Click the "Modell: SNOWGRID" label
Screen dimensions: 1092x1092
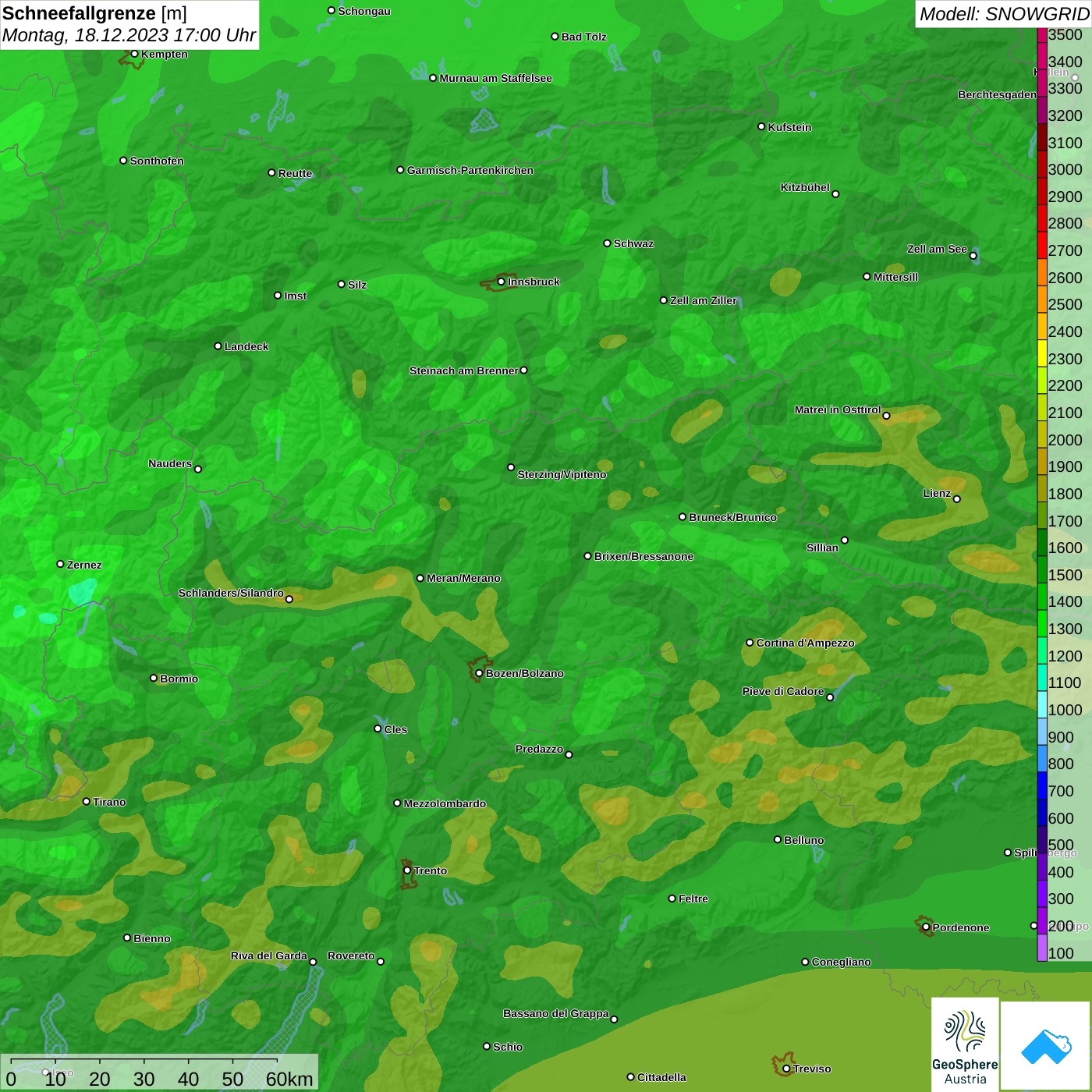pyautogui.click(x=1004, y=13)
